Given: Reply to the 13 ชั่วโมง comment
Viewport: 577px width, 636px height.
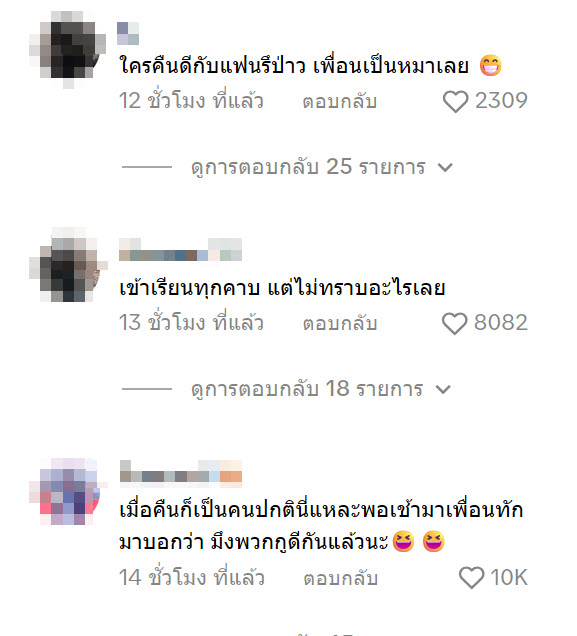Looking at the screenshot, I should click(x=340, y=323).
